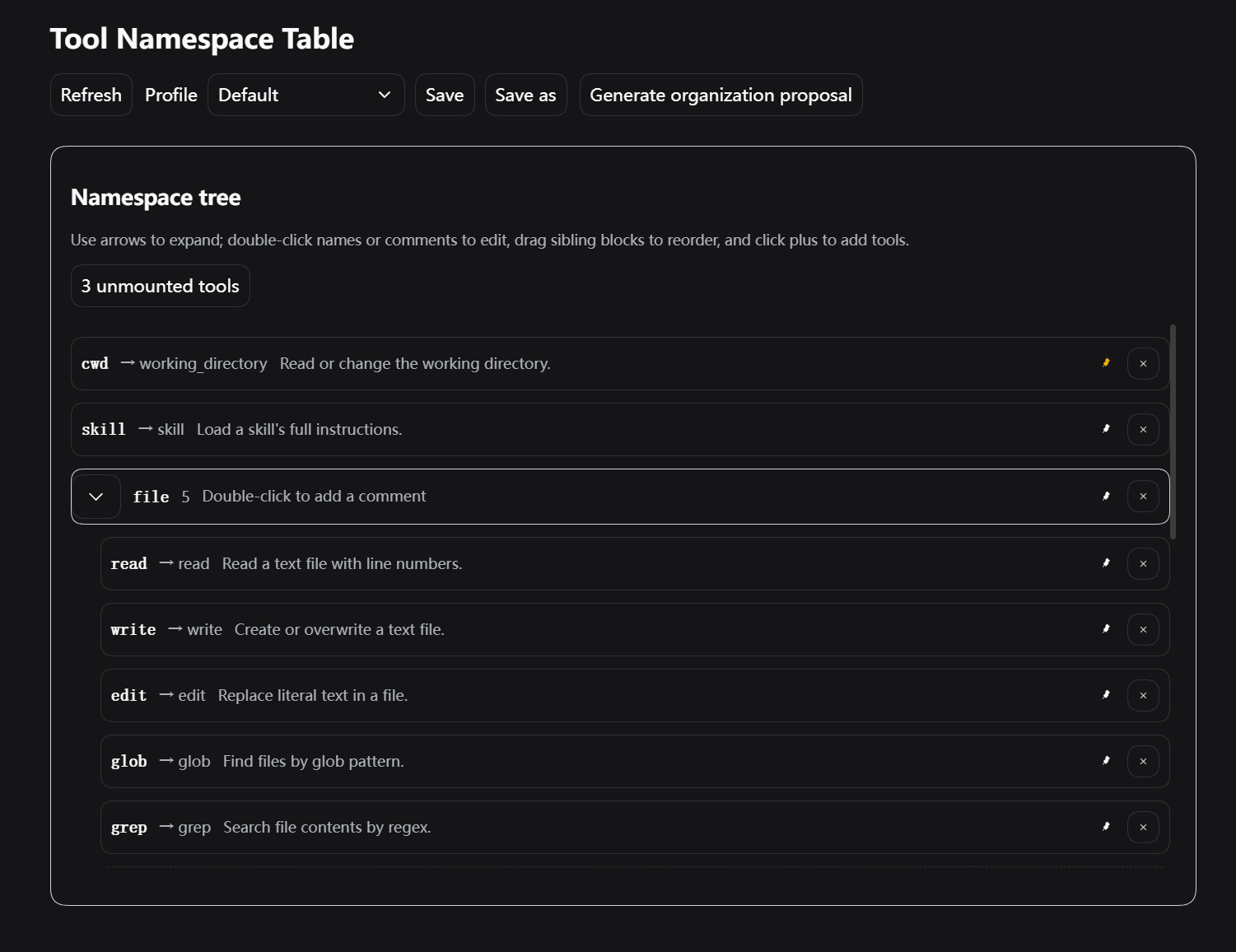
Task: Click the working_directory target label
Action: [203, 363]
